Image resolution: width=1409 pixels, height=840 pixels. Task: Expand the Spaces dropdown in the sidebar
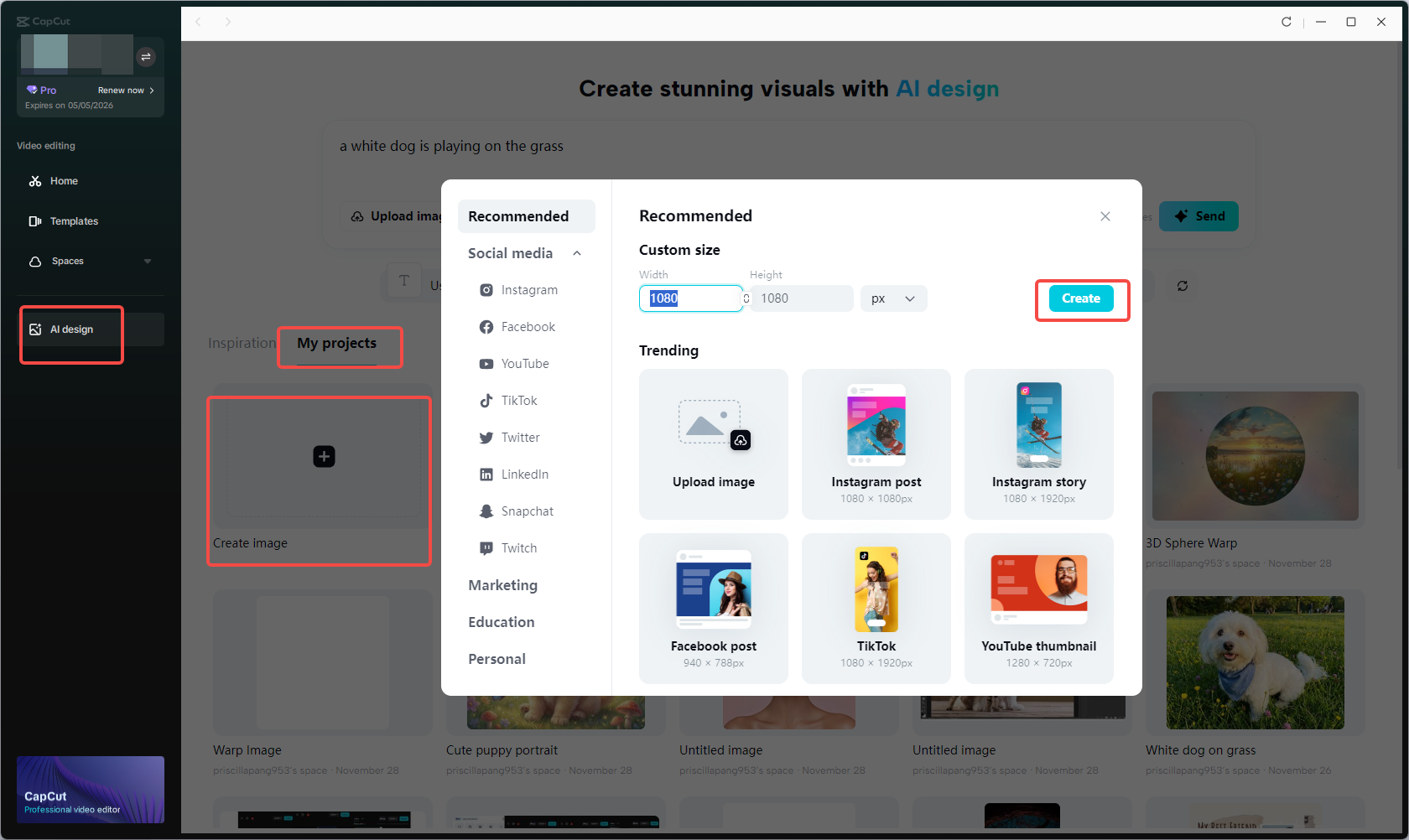tap(148, 261)
